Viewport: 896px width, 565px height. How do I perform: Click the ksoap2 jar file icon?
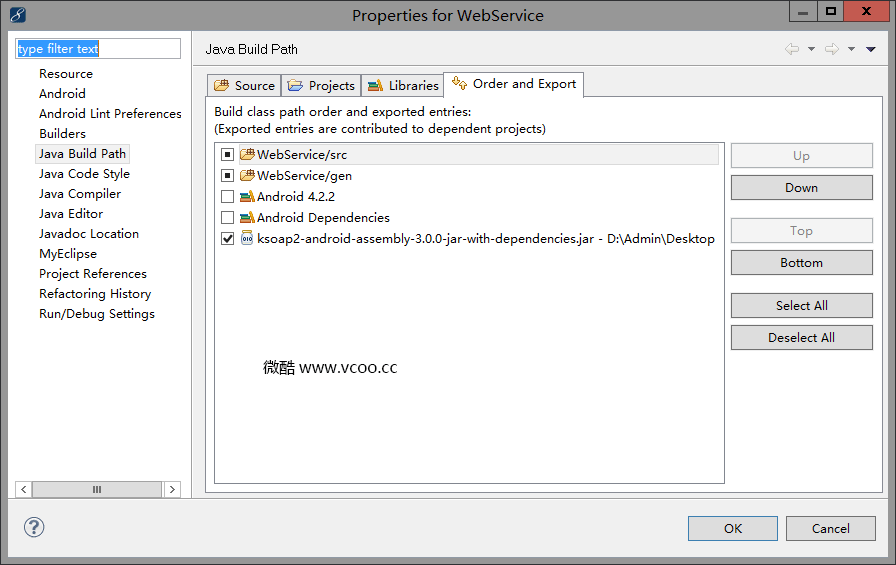tap(247, 238)
